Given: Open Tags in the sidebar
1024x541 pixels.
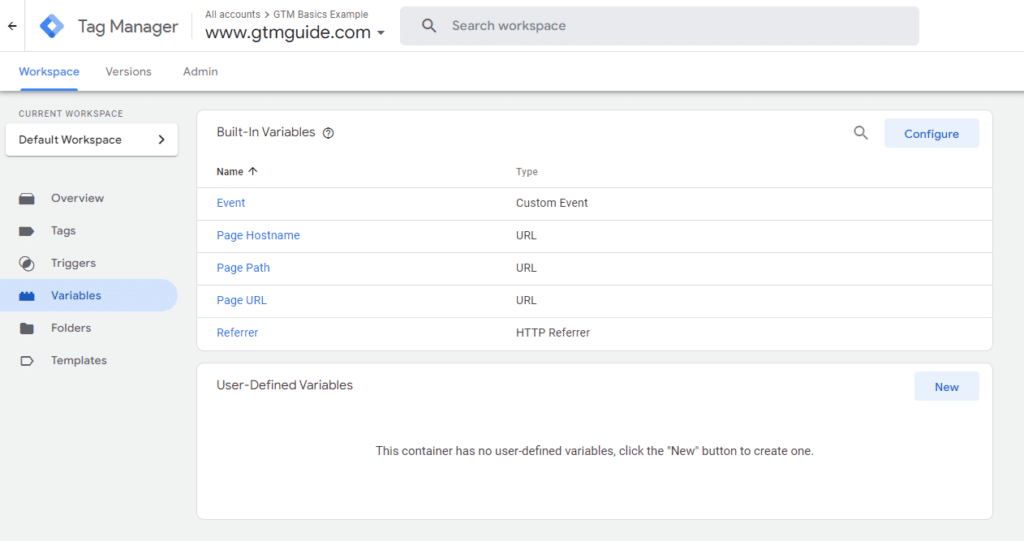Looking at the screenshot, I should tap(63, 231).
